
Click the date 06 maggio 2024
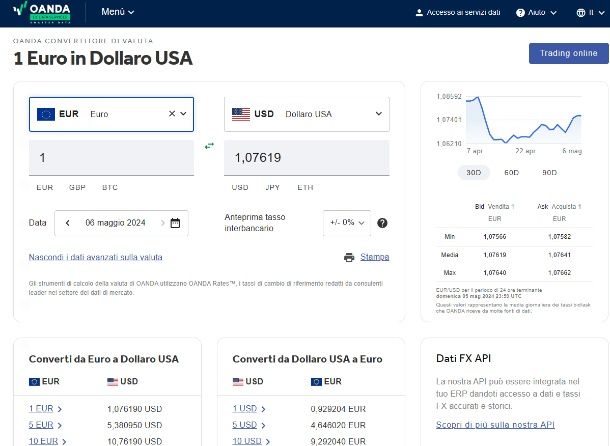[x=115, y=223]
